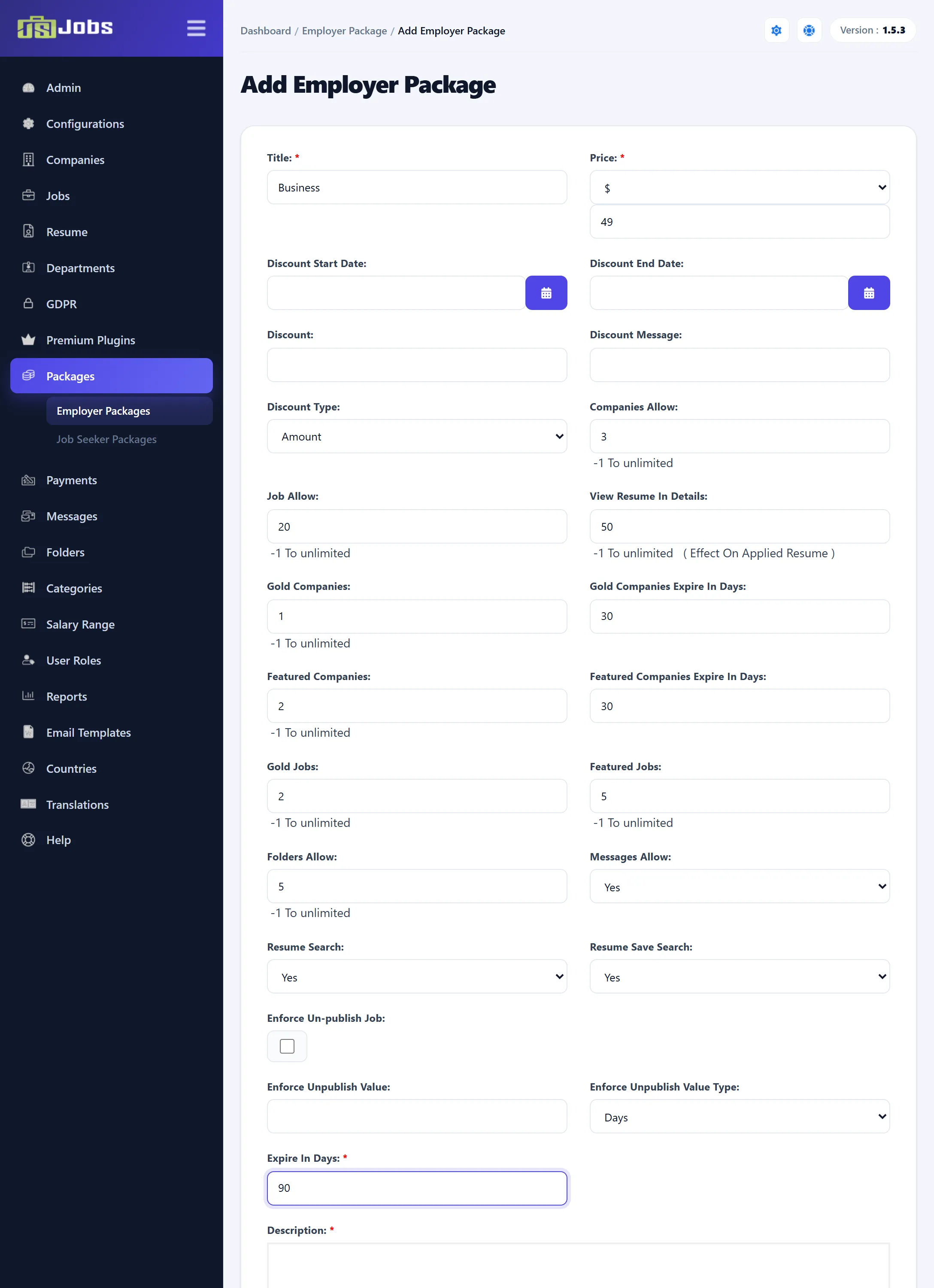Viewport: 934px width, 1288px height.
Task: Check the Enforce Un-publish Job checkbox
Action: point(287,1046)
